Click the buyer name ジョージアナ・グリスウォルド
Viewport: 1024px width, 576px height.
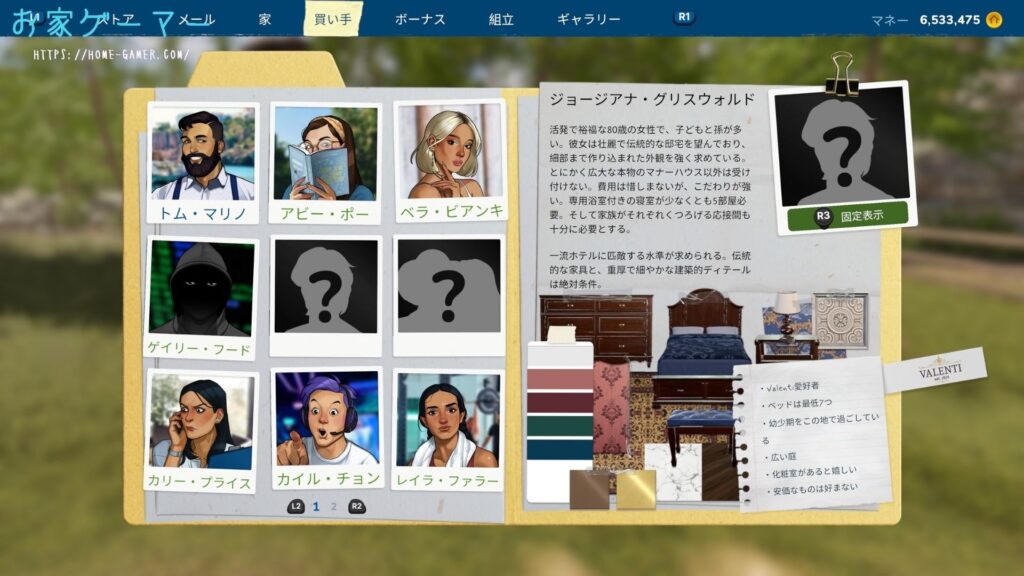(652, 99)
